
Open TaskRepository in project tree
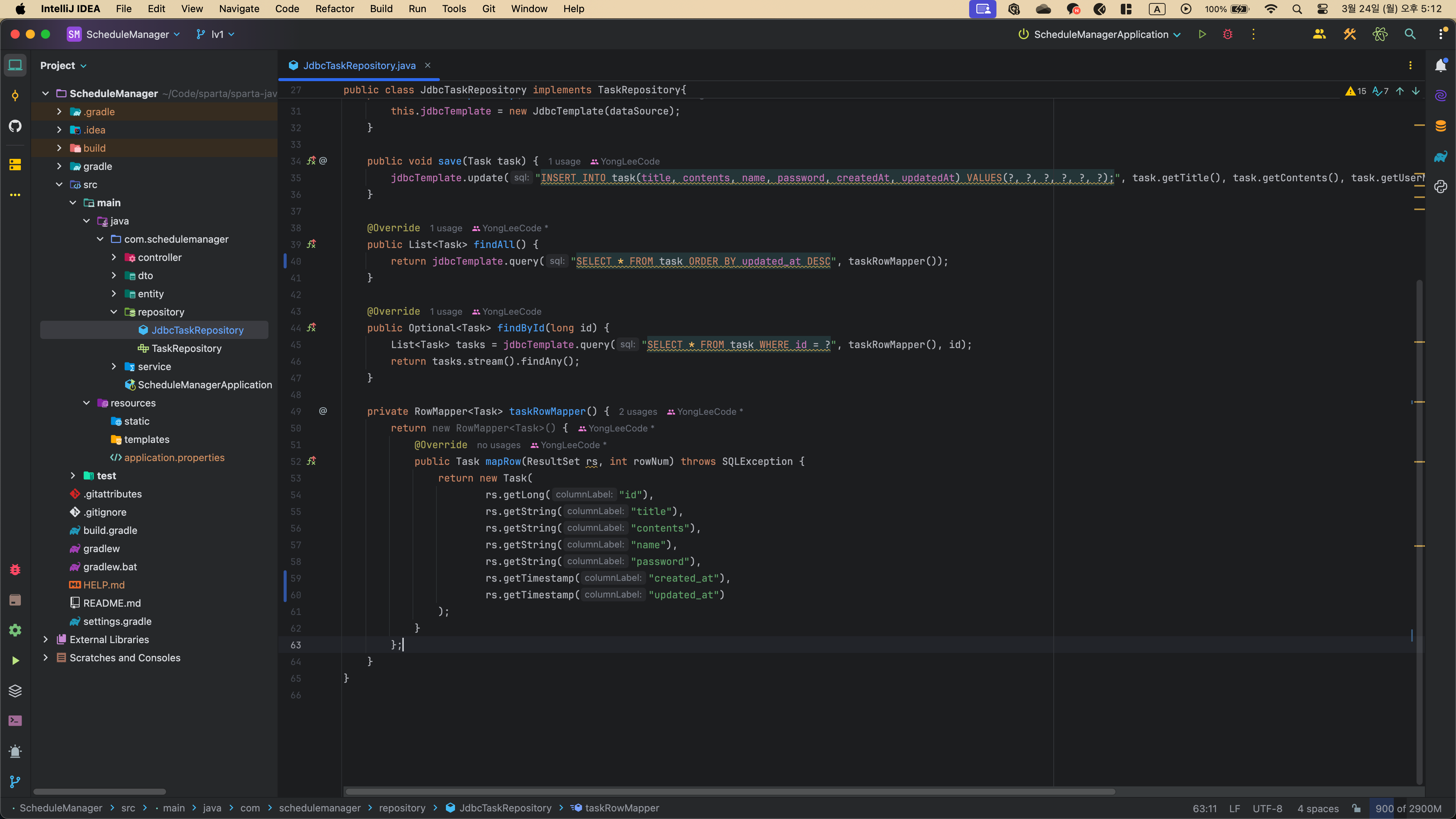(187, 348)
